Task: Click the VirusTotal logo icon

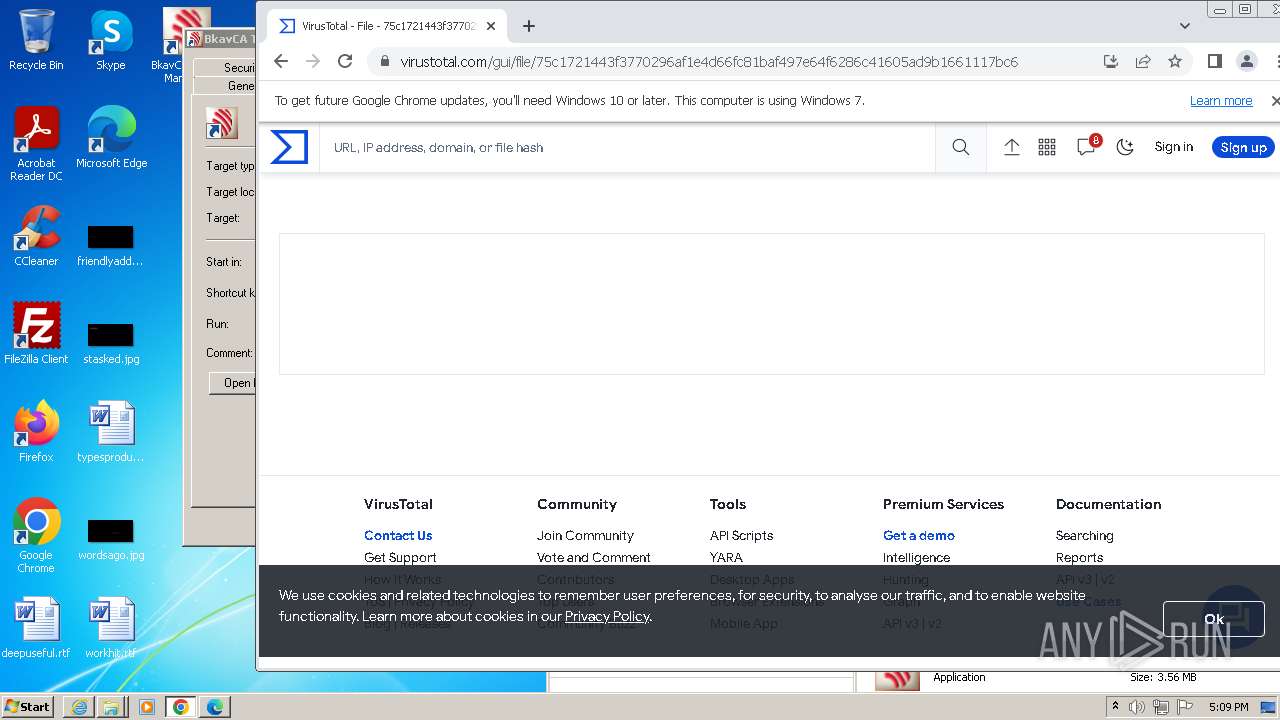Action: tap(289, 147)
